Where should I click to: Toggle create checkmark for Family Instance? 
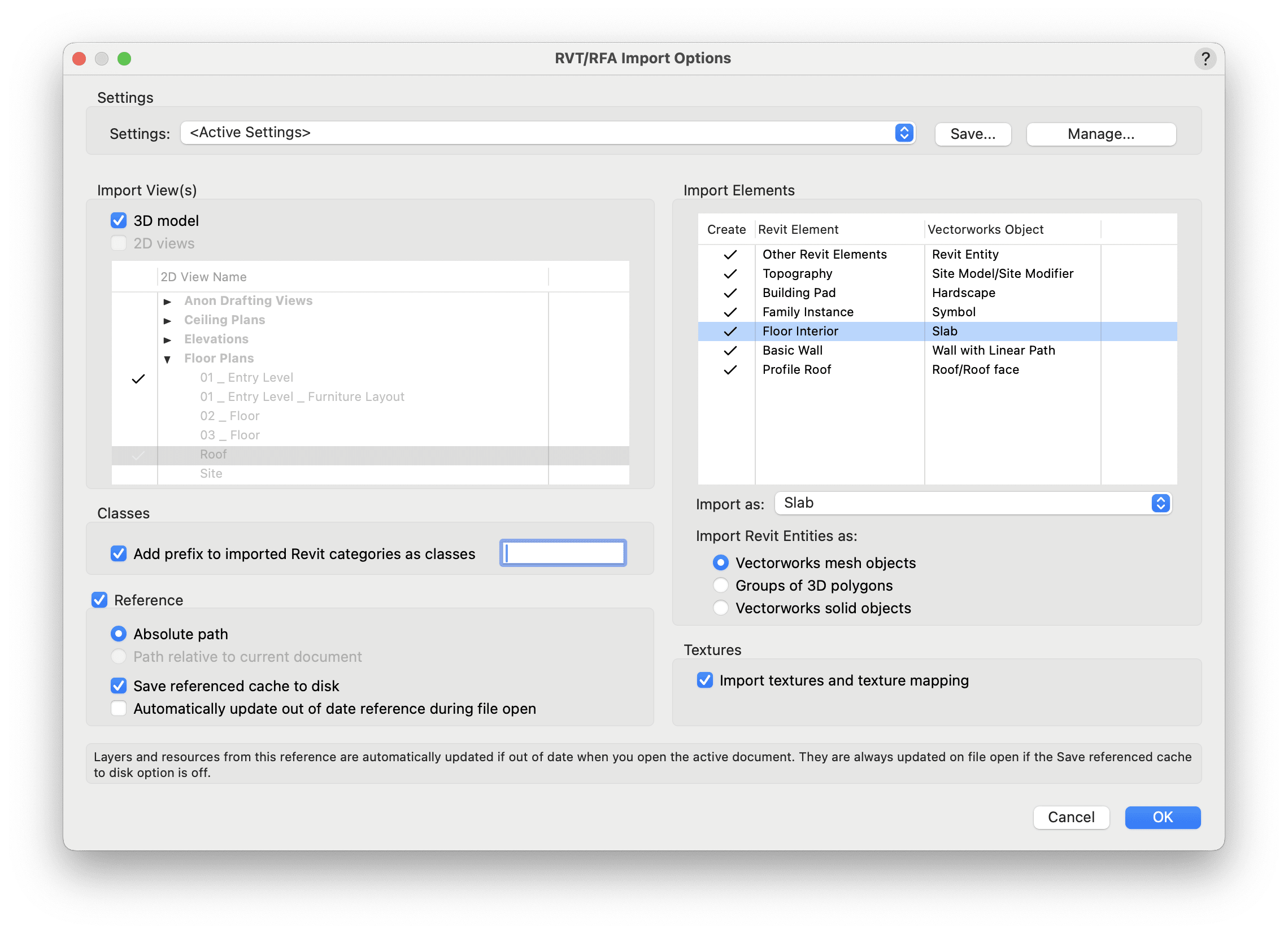(x=730, y=312)
